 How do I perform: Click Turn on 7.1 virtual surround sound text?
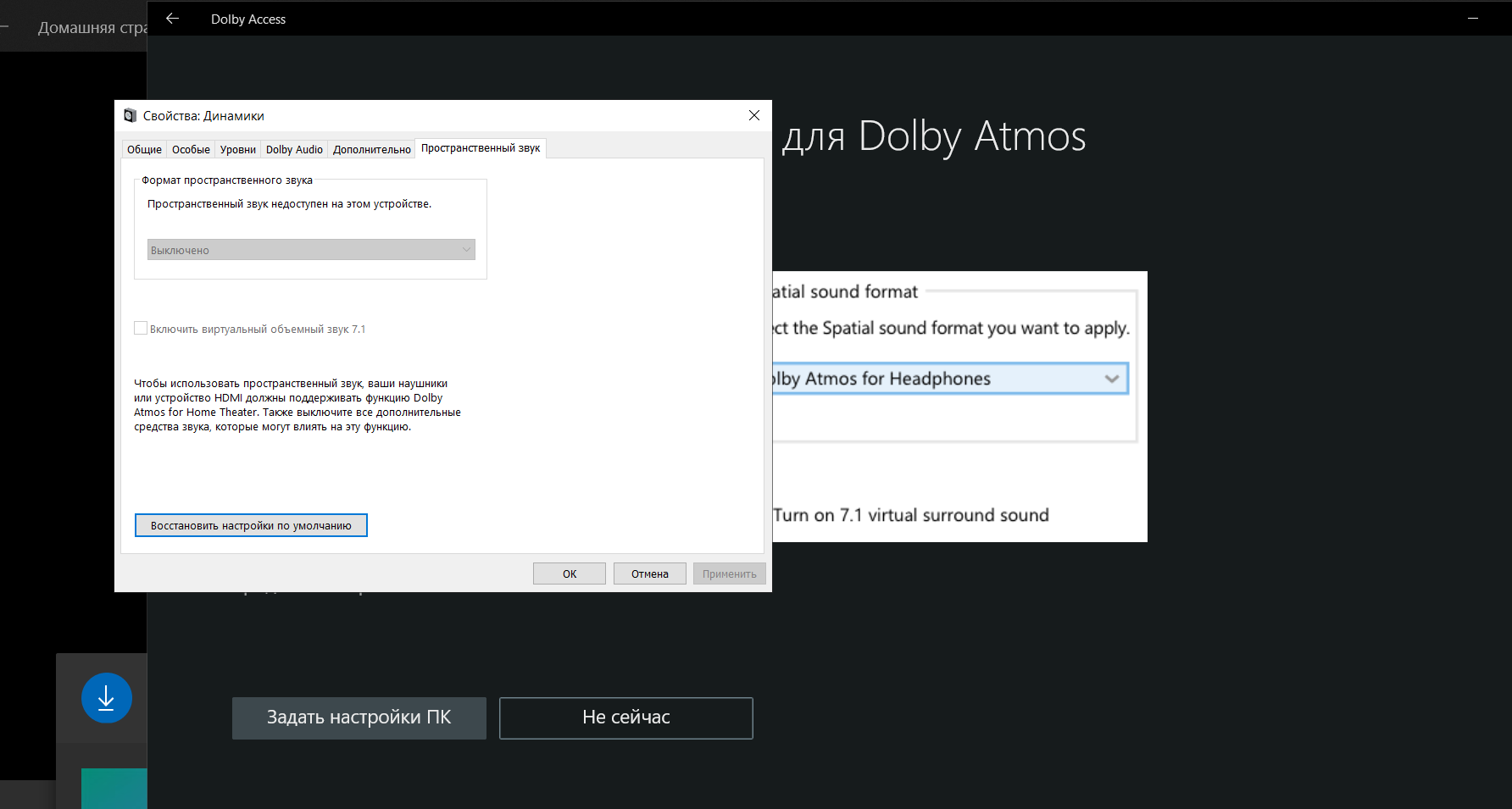tap(911, 515)
